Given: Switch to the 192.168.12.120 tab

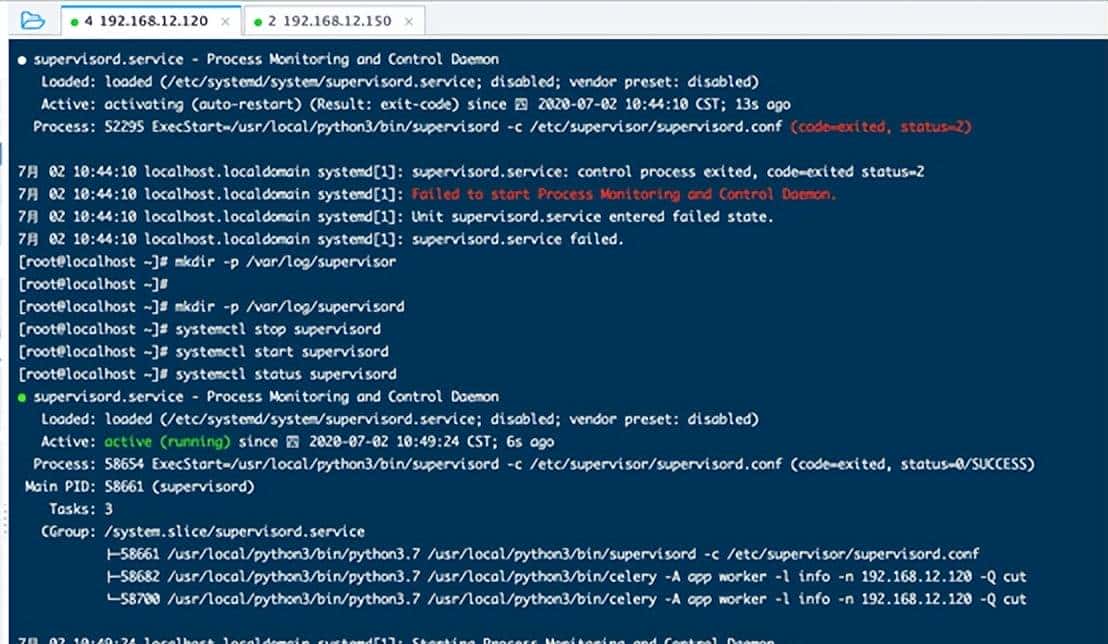Looking at the screenshot, I should click(152, 21).
